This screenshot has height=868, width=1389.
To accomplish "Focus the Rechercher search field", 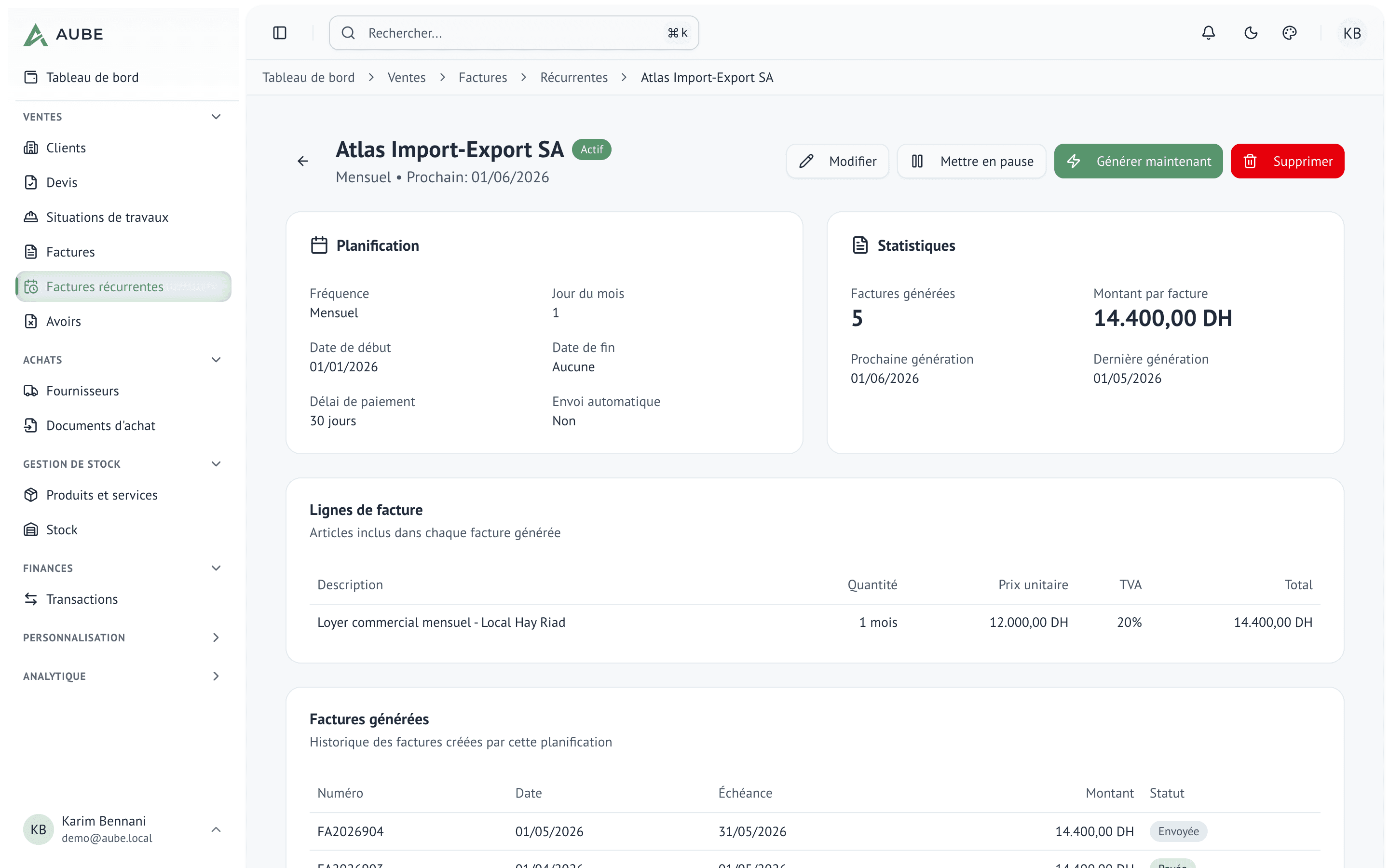I will [514, 33].
